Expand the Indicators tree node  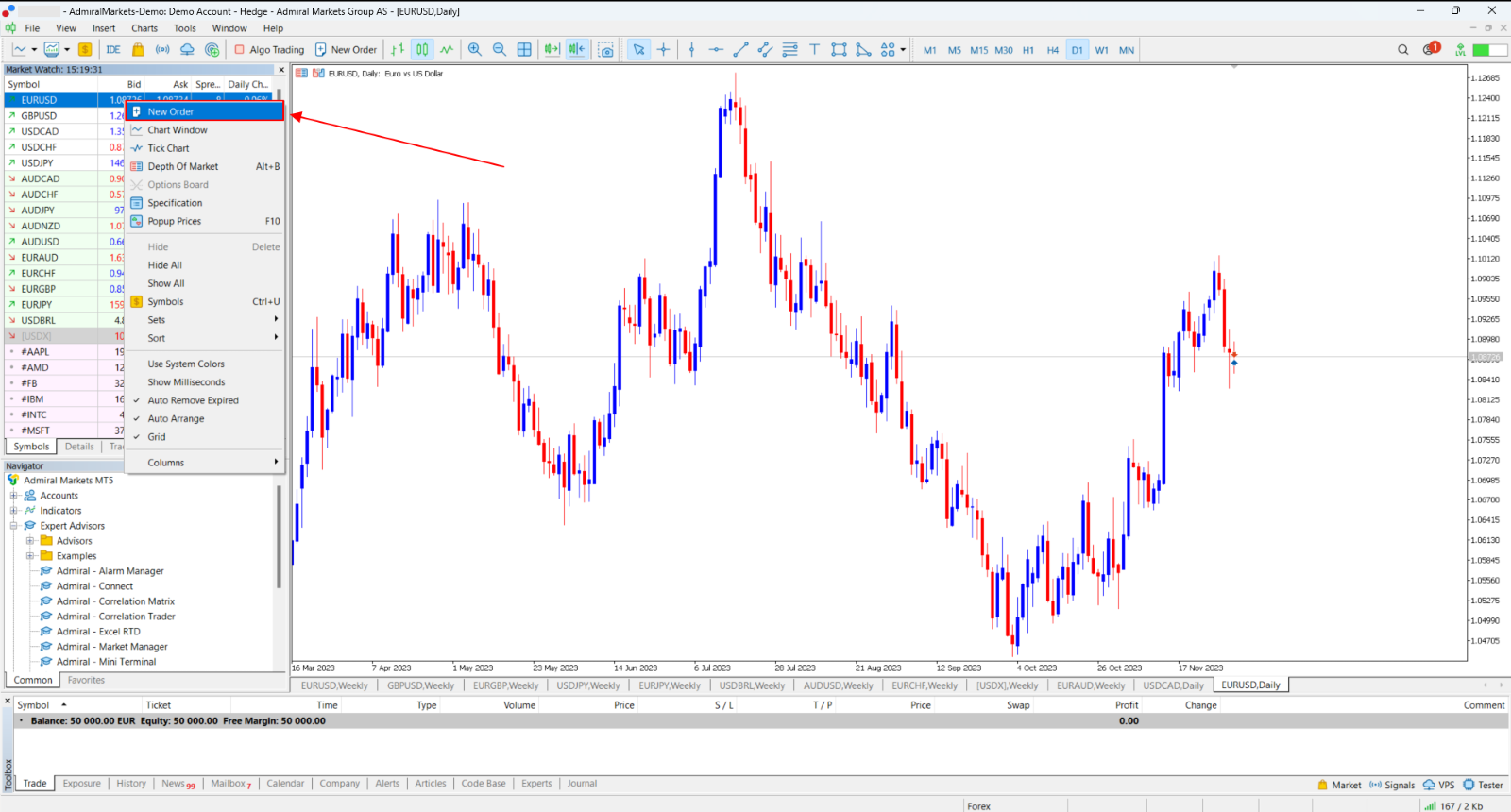[x=14, y=511]
